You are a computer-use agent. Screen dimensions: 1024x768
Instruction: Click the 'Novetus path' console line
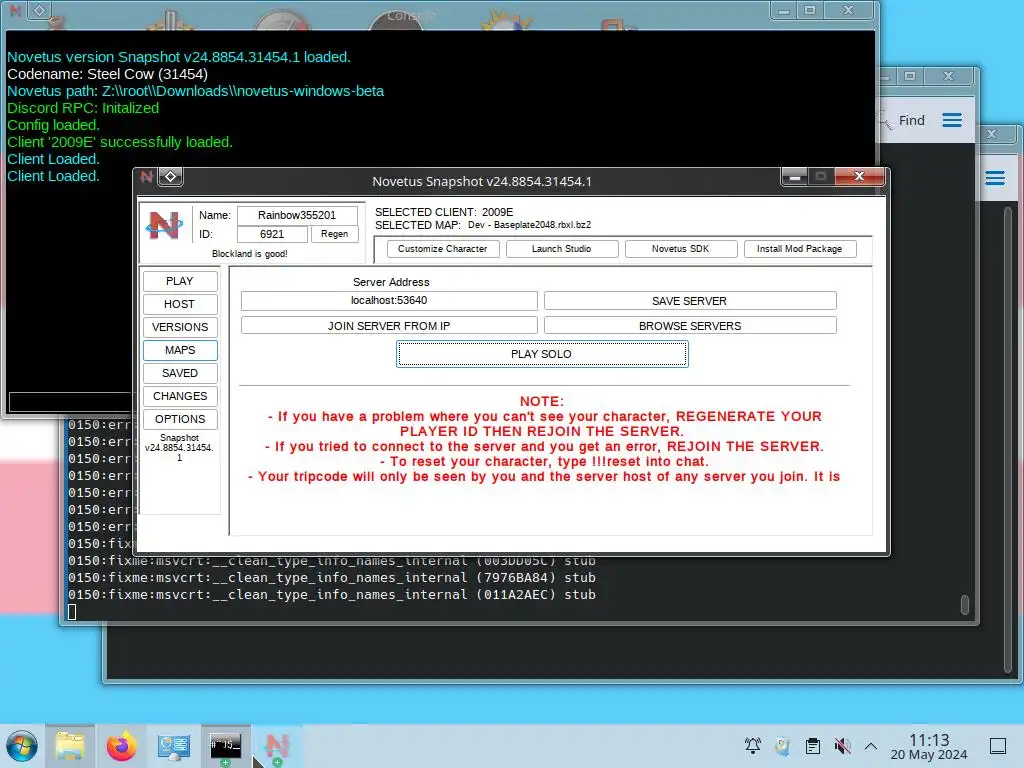pyautogui.click(x=195, y=91)
